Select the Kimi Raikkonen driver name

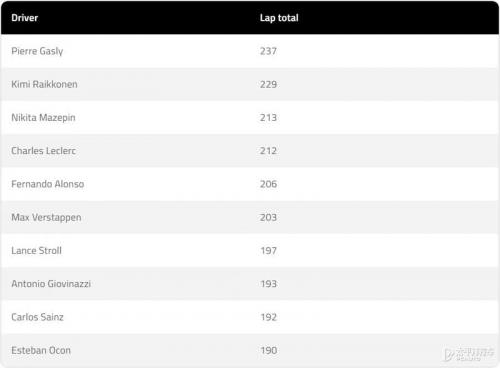(44, 84)
